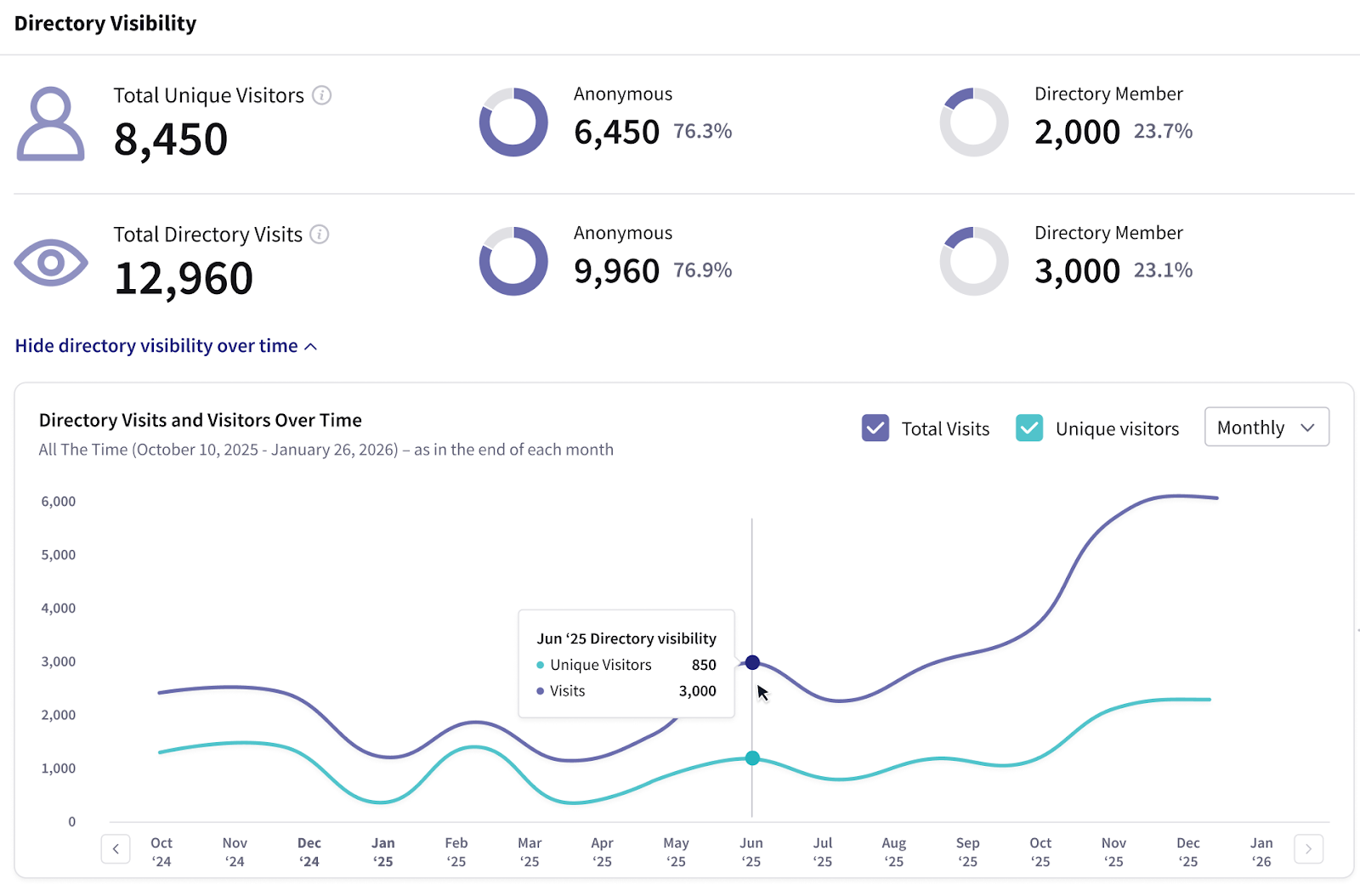Click the Nov '24 axis label
This screenshot has width=1360, height=896.
(235, 852)
